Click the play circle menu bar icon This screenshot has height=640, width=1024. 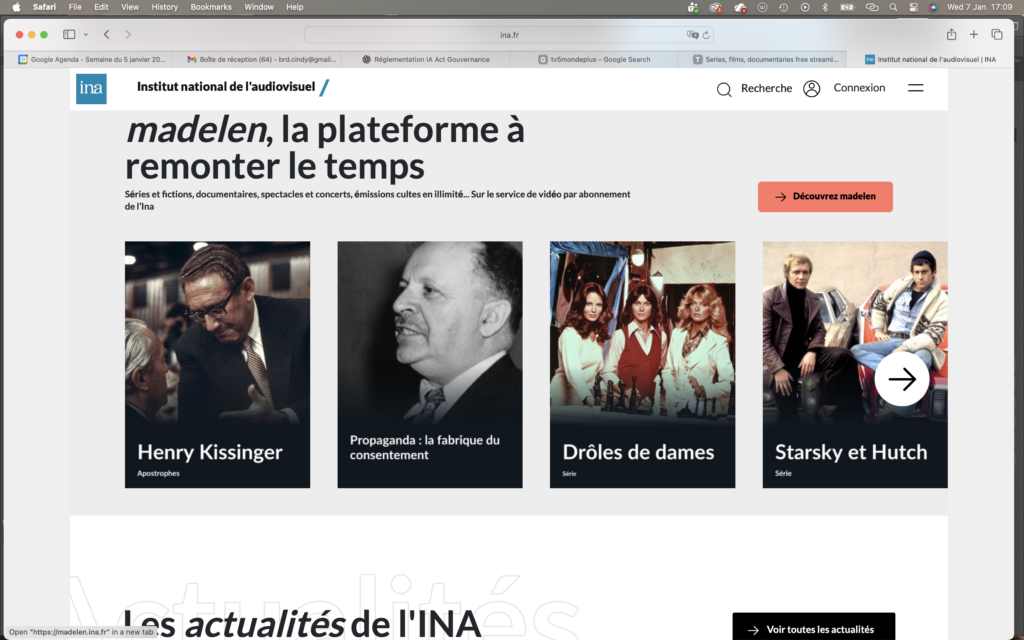tap(805, 7)
